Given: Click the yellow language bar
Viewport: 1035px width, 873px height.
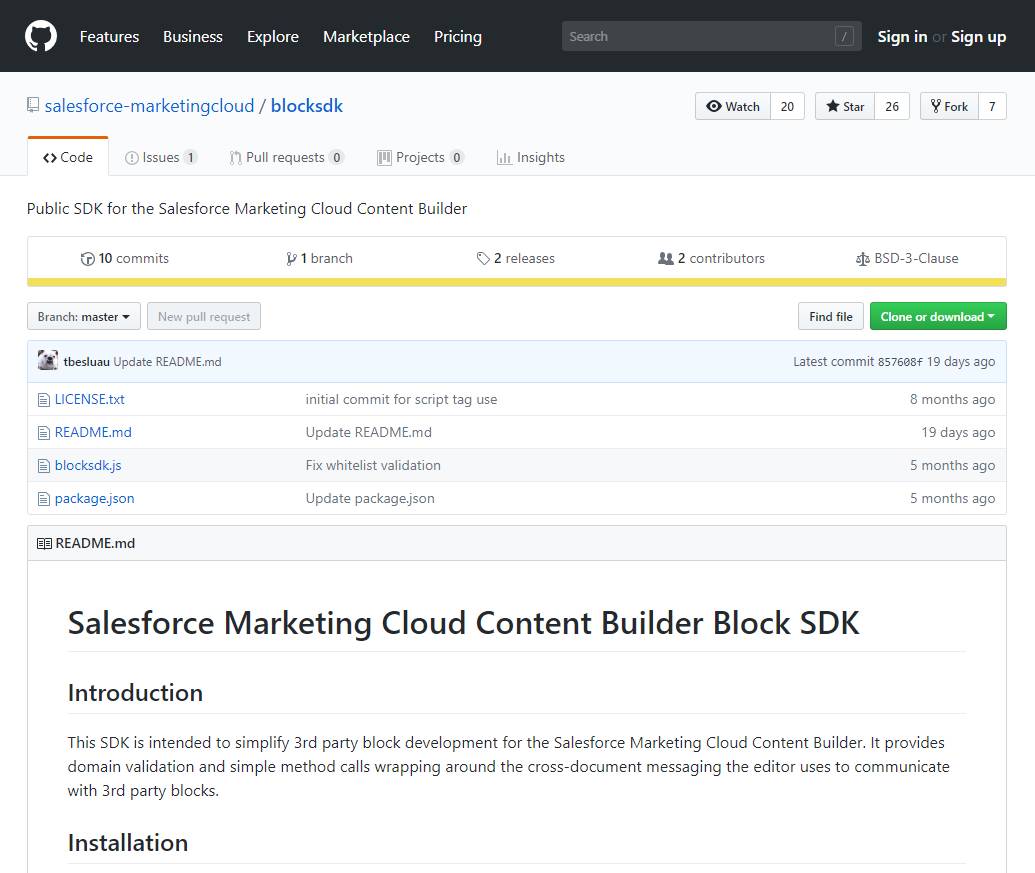Looking at the screenshot, I should [516, 282].
